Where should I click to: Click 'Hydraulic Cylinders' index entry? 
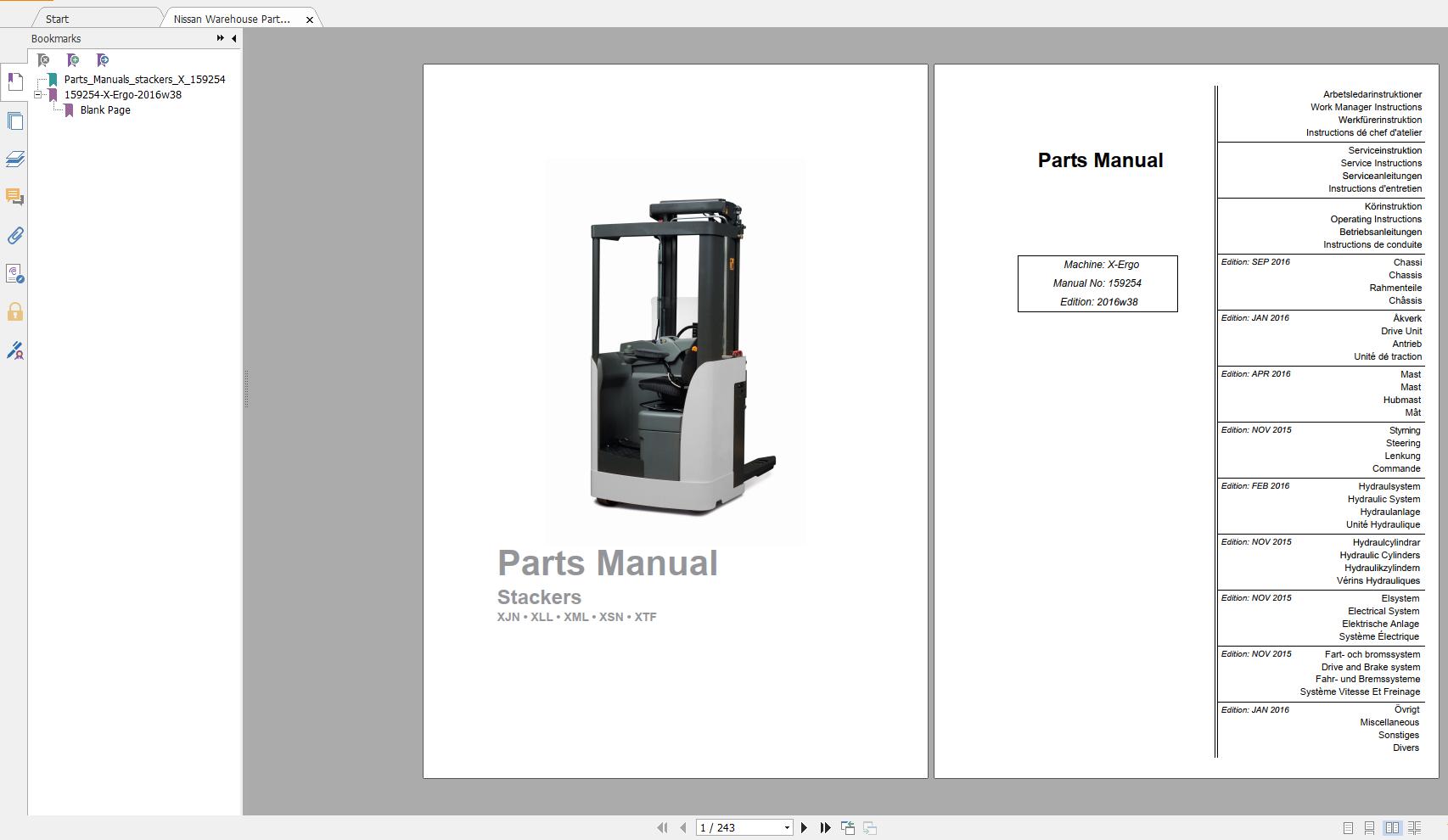point(1380,556)
